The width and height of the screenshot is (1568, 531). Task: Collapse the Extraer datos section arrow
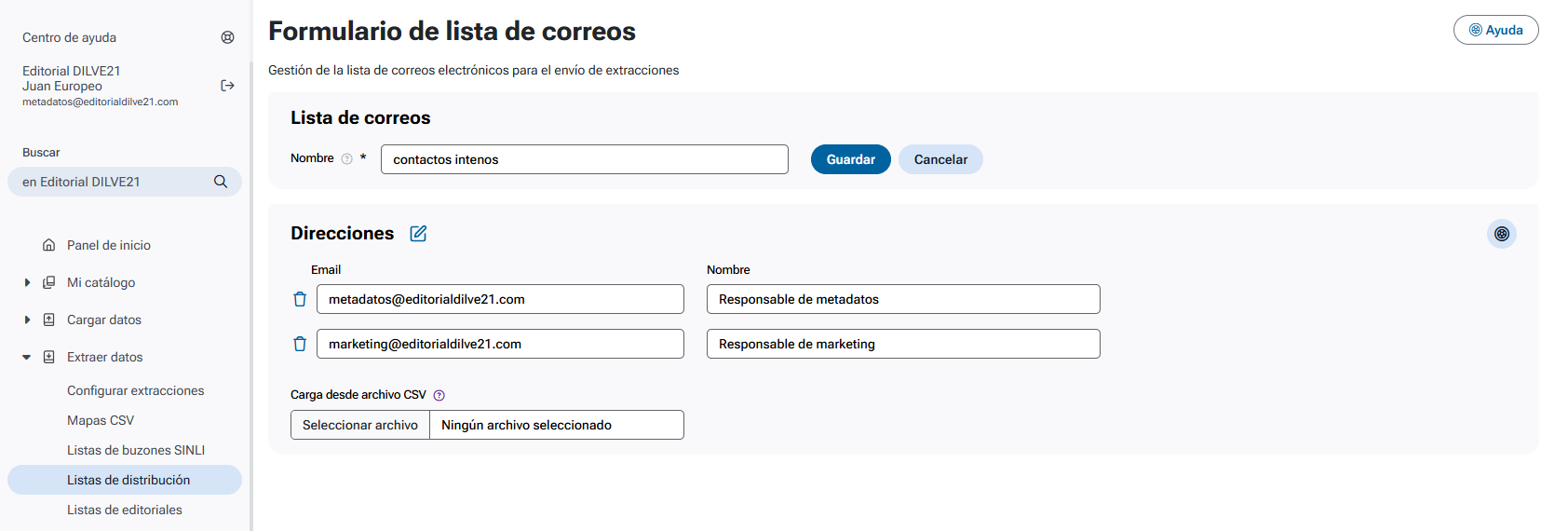coord(27,357)
